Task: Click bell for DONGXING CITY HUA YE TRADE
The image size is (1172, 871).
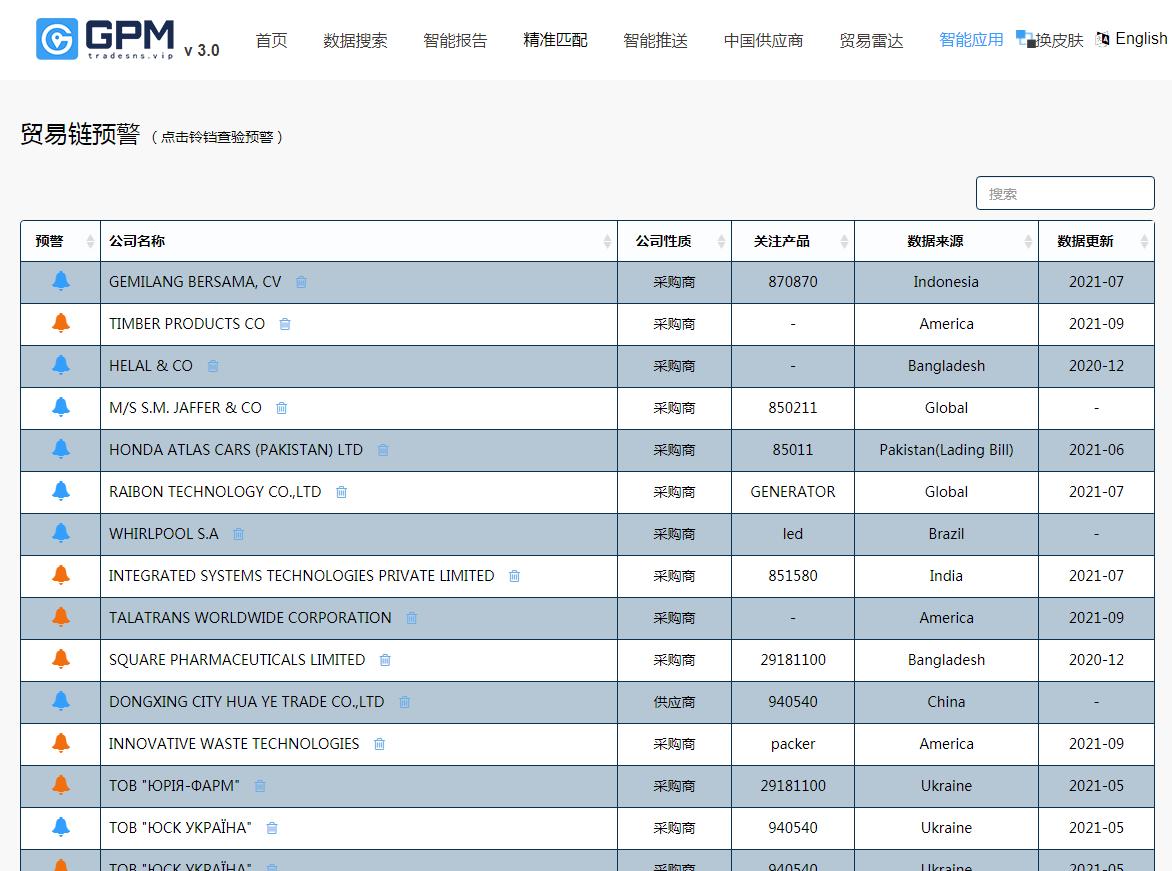Action: coord(61,701)
